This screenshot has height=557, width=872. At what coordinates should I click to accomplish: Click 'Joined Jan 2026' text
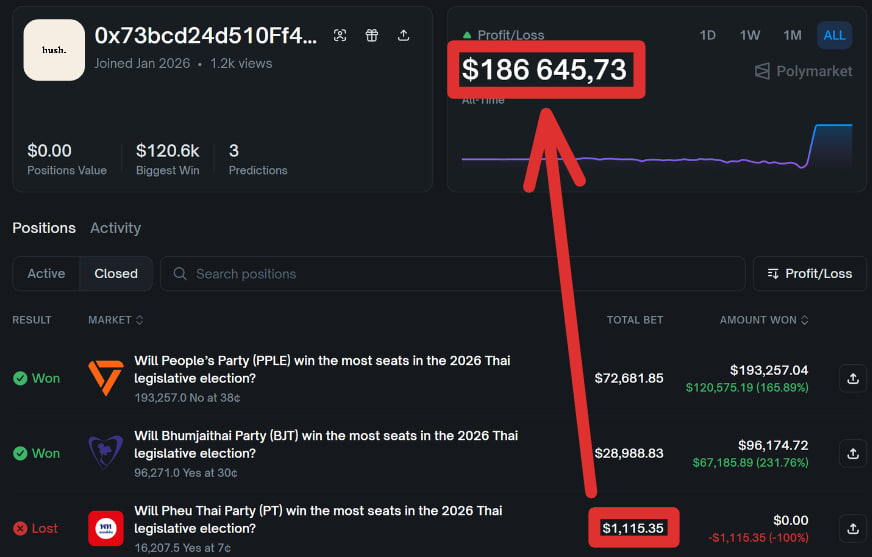coord(142,63)
